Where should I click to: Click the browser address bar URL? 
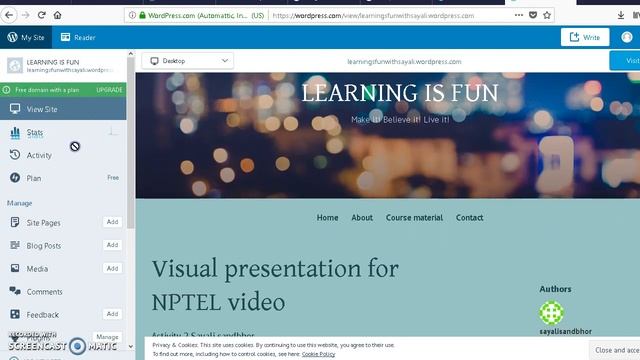[x=373, y=16]
